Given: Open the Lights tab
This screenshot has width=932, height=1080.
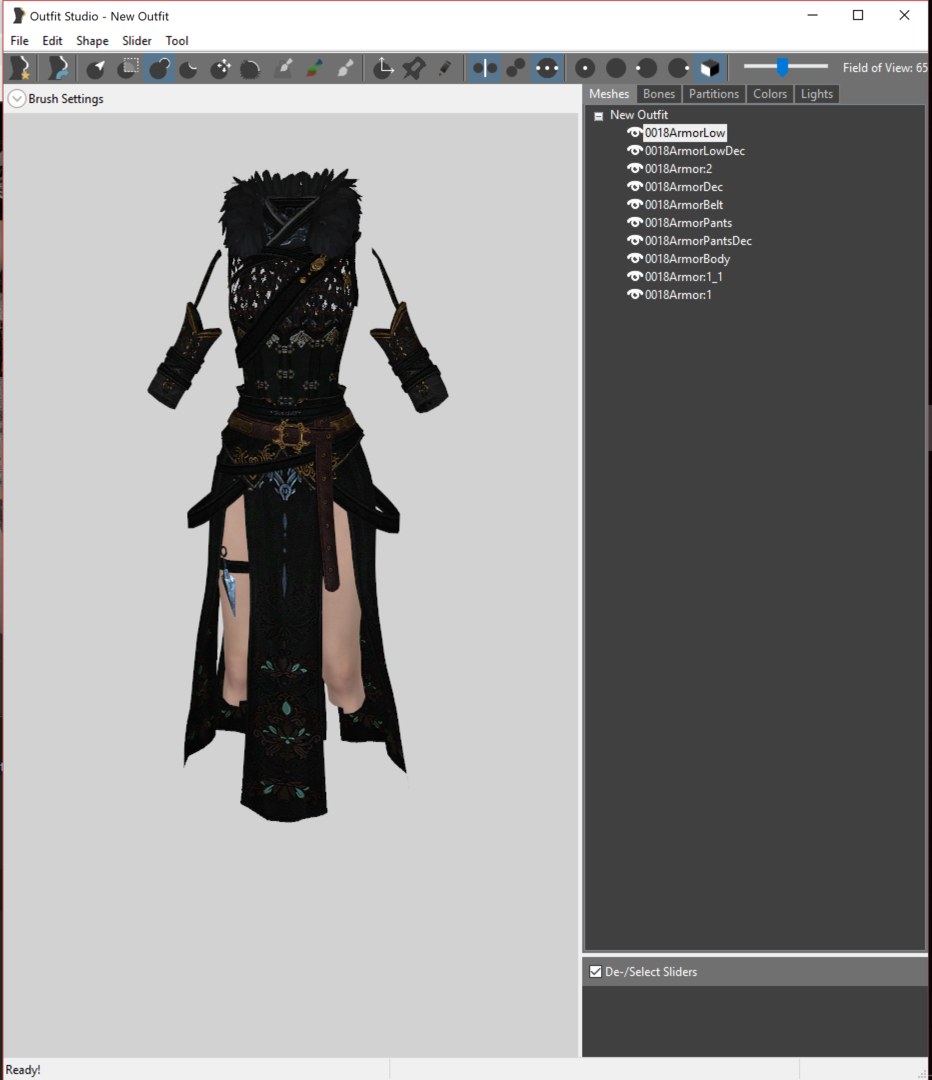Looking at the screenshot, I should coord(817,94).
